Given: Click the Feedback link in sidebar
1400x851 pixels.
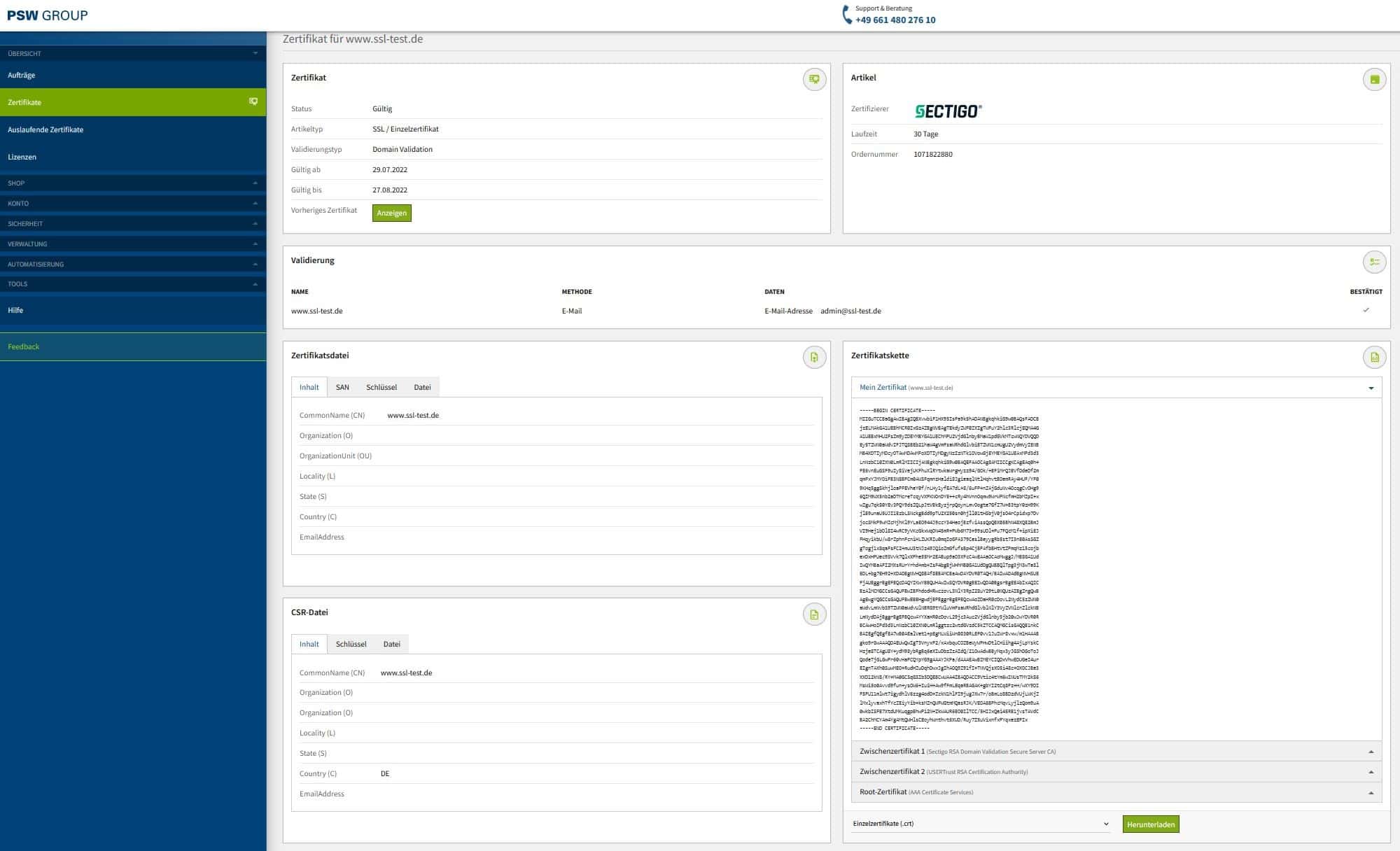Looking at the screenshot, I should point(23,346).
